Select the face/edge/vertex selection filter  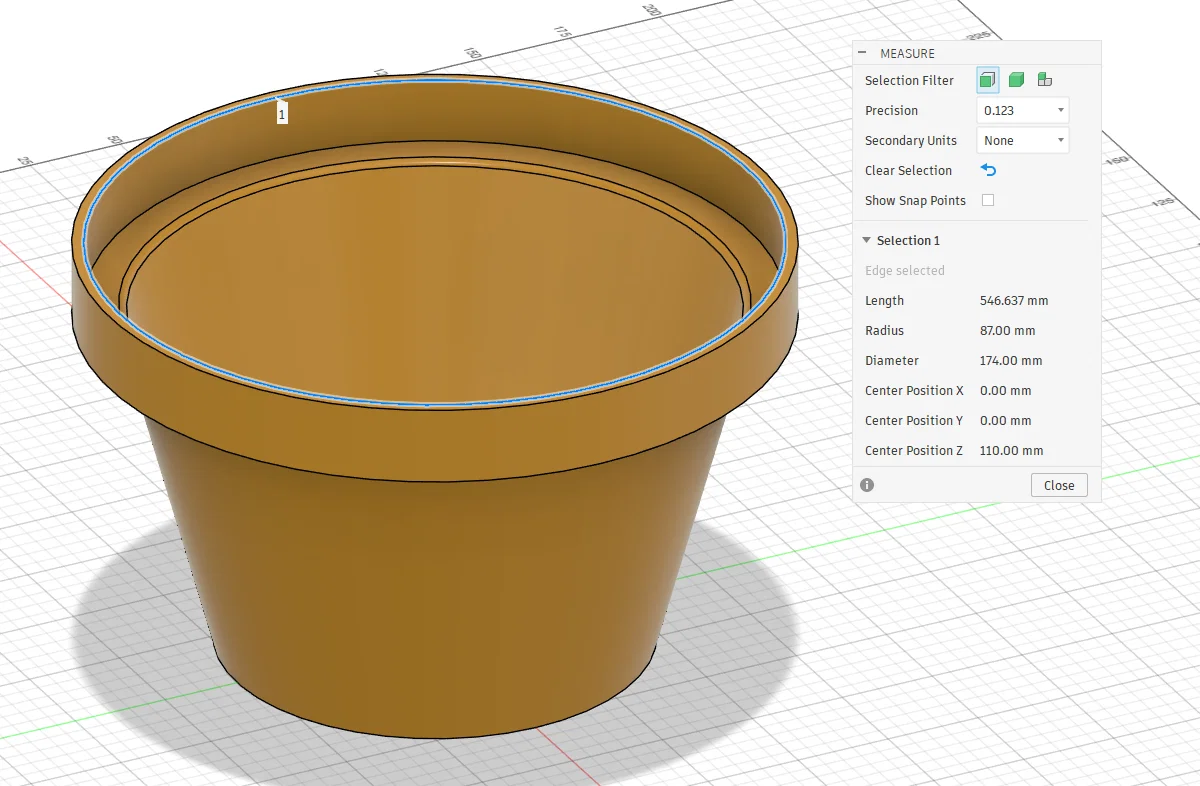tap(988, 80)
